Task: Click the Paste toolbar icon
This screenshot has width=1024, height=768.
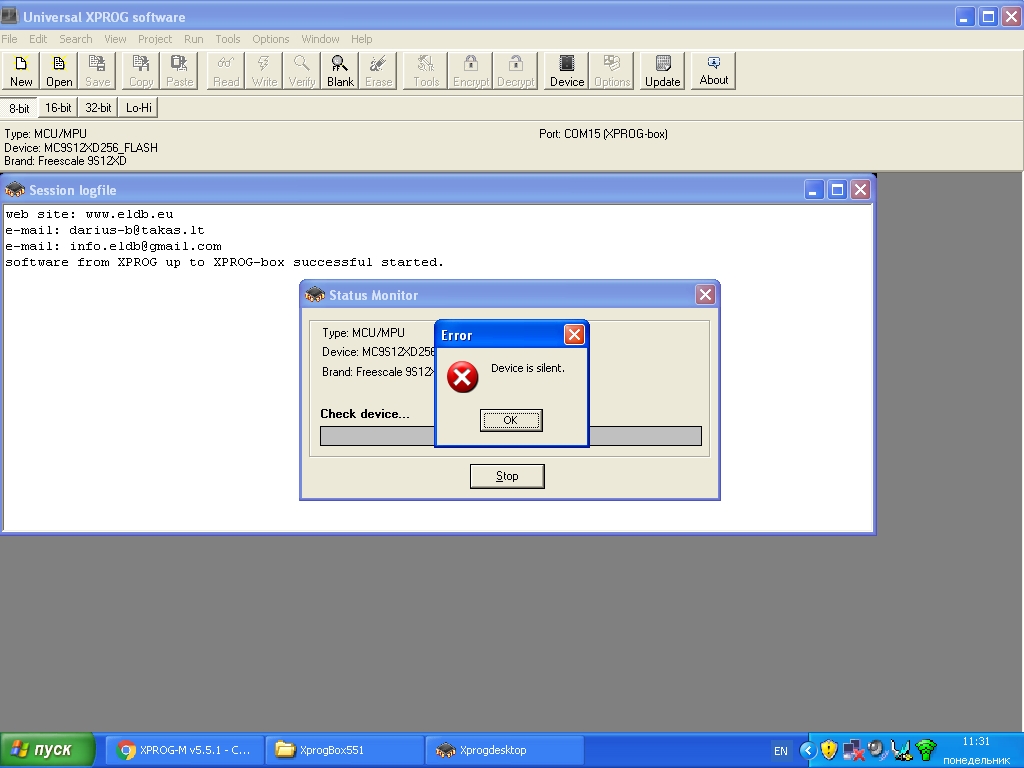Action: point(179,71)
